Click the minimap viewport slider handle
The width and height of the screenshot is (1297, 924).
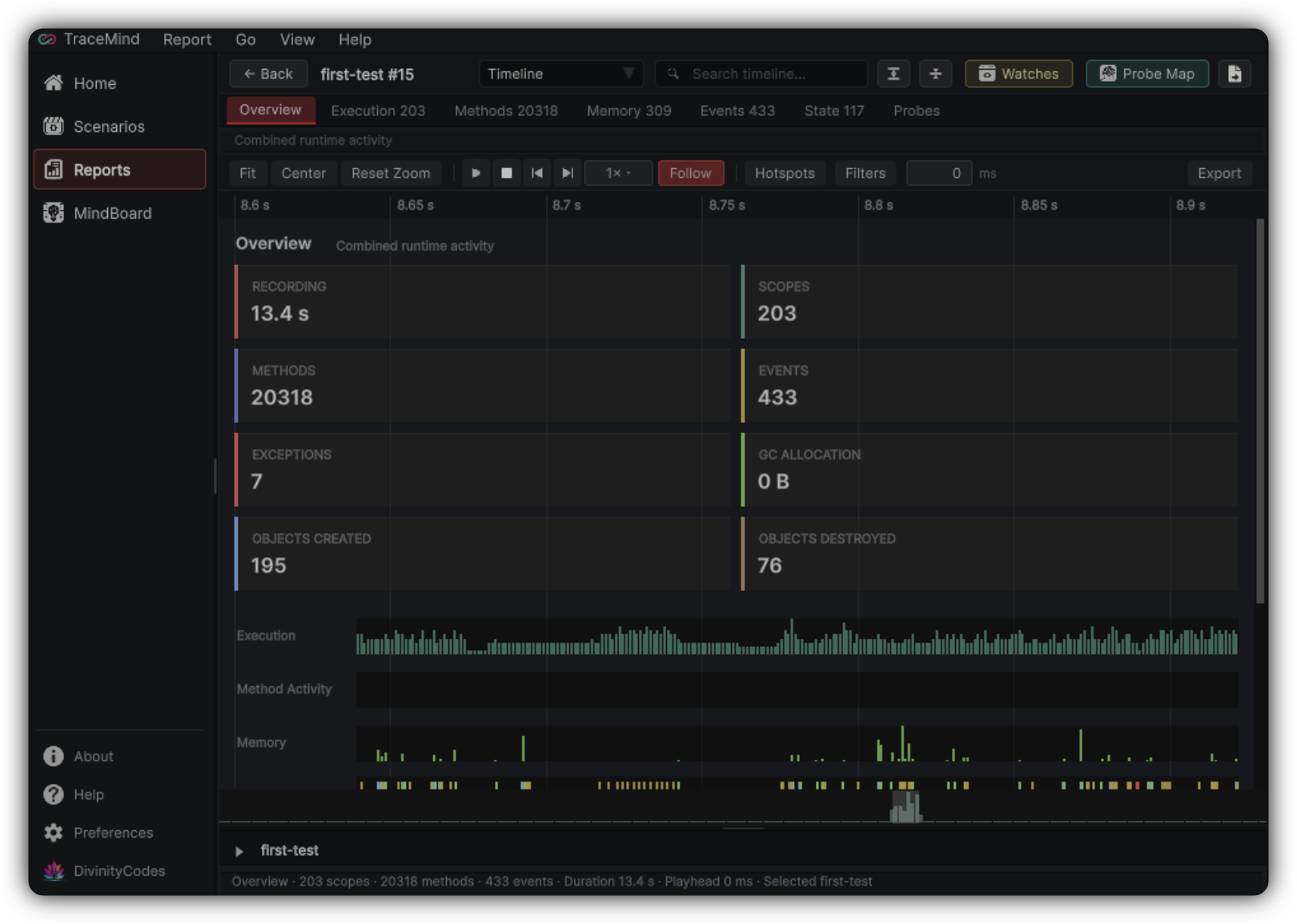coord(906,806)
